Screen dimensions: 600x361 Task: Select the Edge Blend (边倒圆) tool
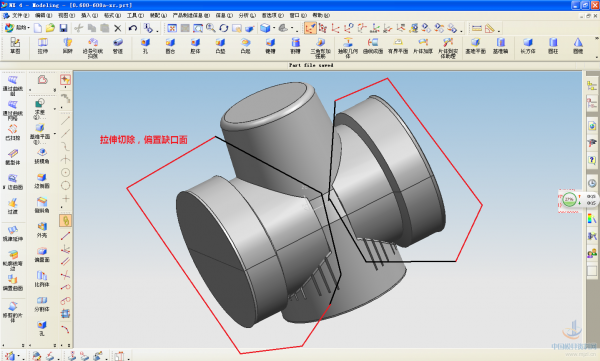42,181
